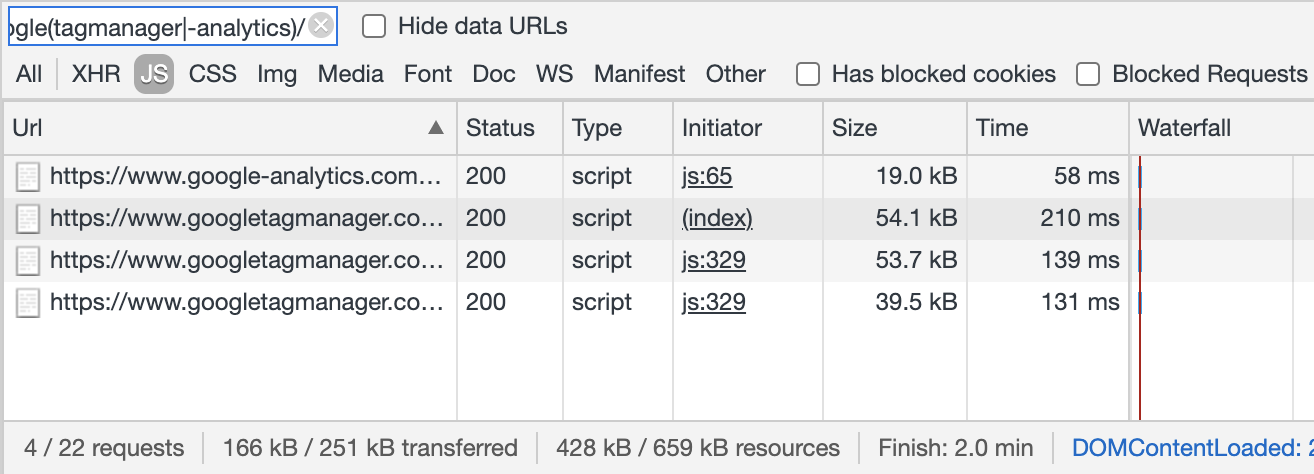Click file icon of the 54.1 kB request
1314x474 pixels.
28,220
